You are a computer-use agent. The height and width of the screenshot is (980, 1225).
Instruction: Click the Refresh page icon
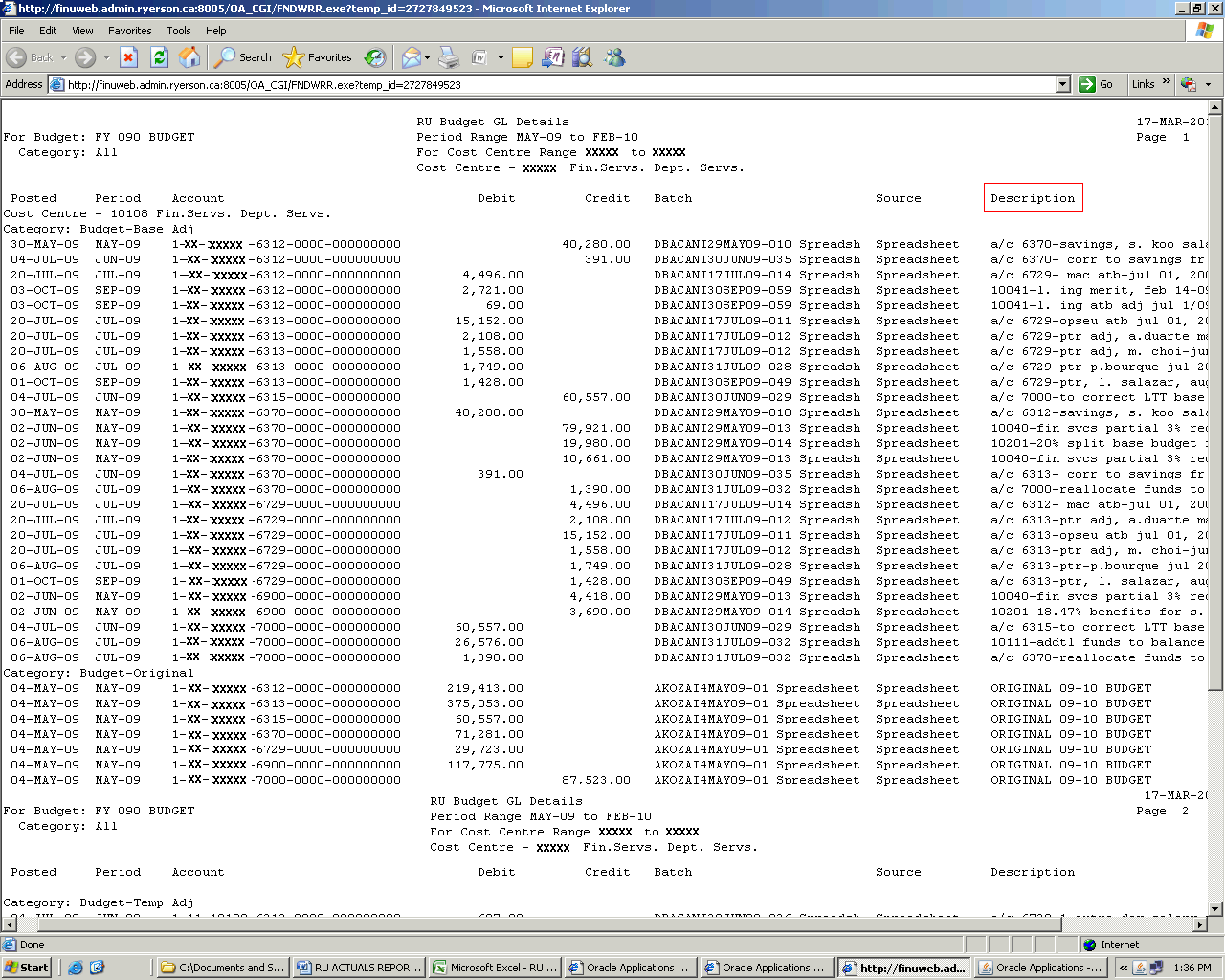click(159, 57)
